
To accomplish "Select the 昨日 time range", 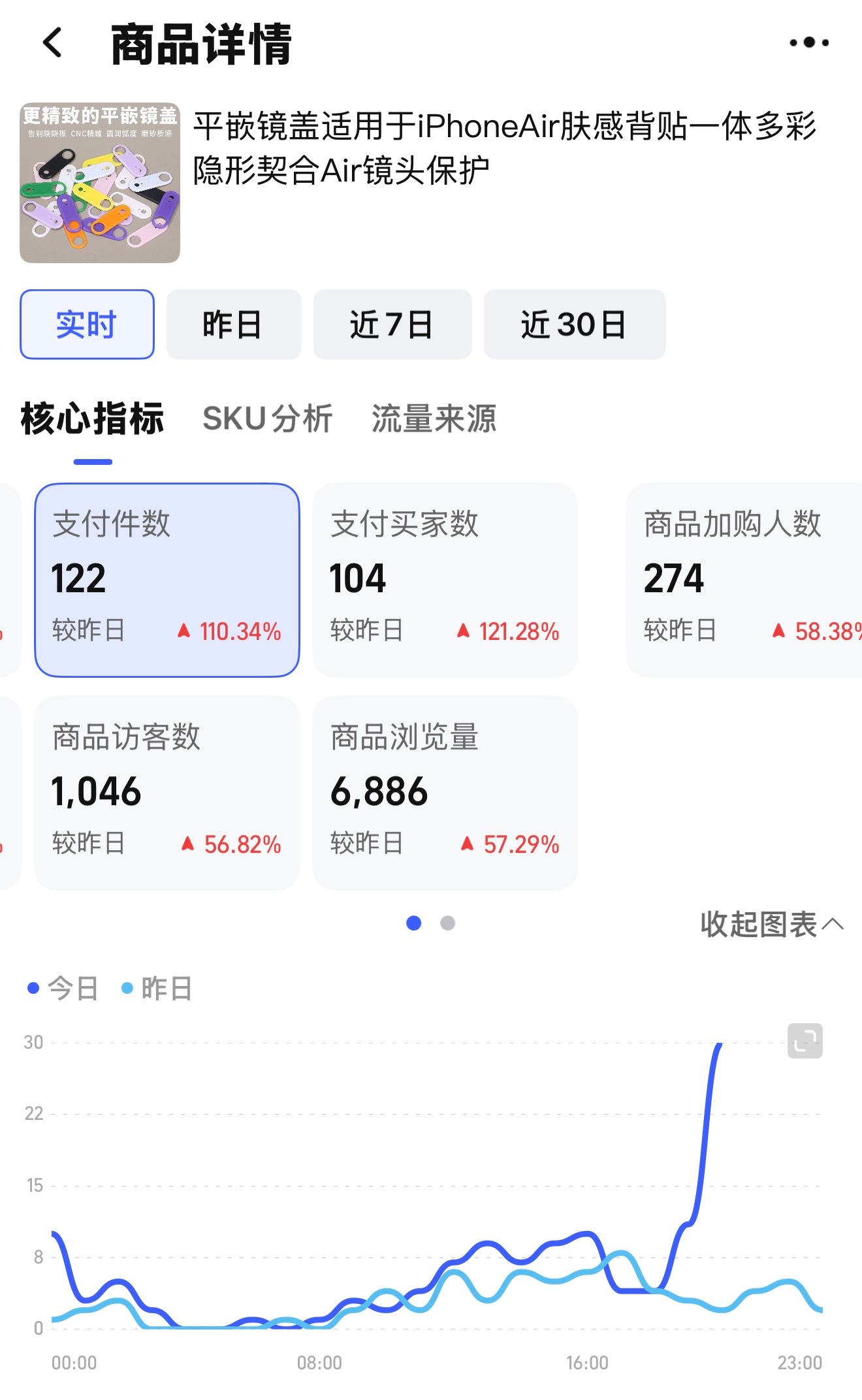I will [234, 325].
